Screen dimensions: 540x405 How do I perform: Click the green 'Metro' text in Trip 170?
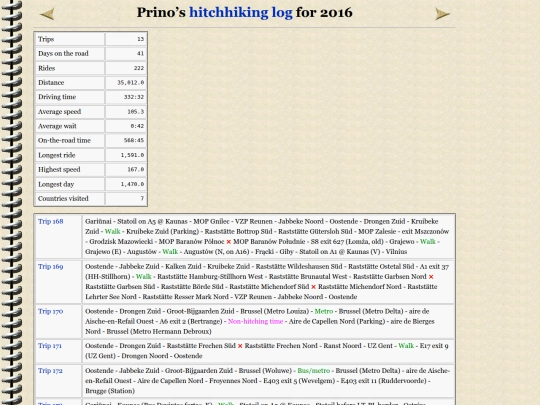coord(324,311)
